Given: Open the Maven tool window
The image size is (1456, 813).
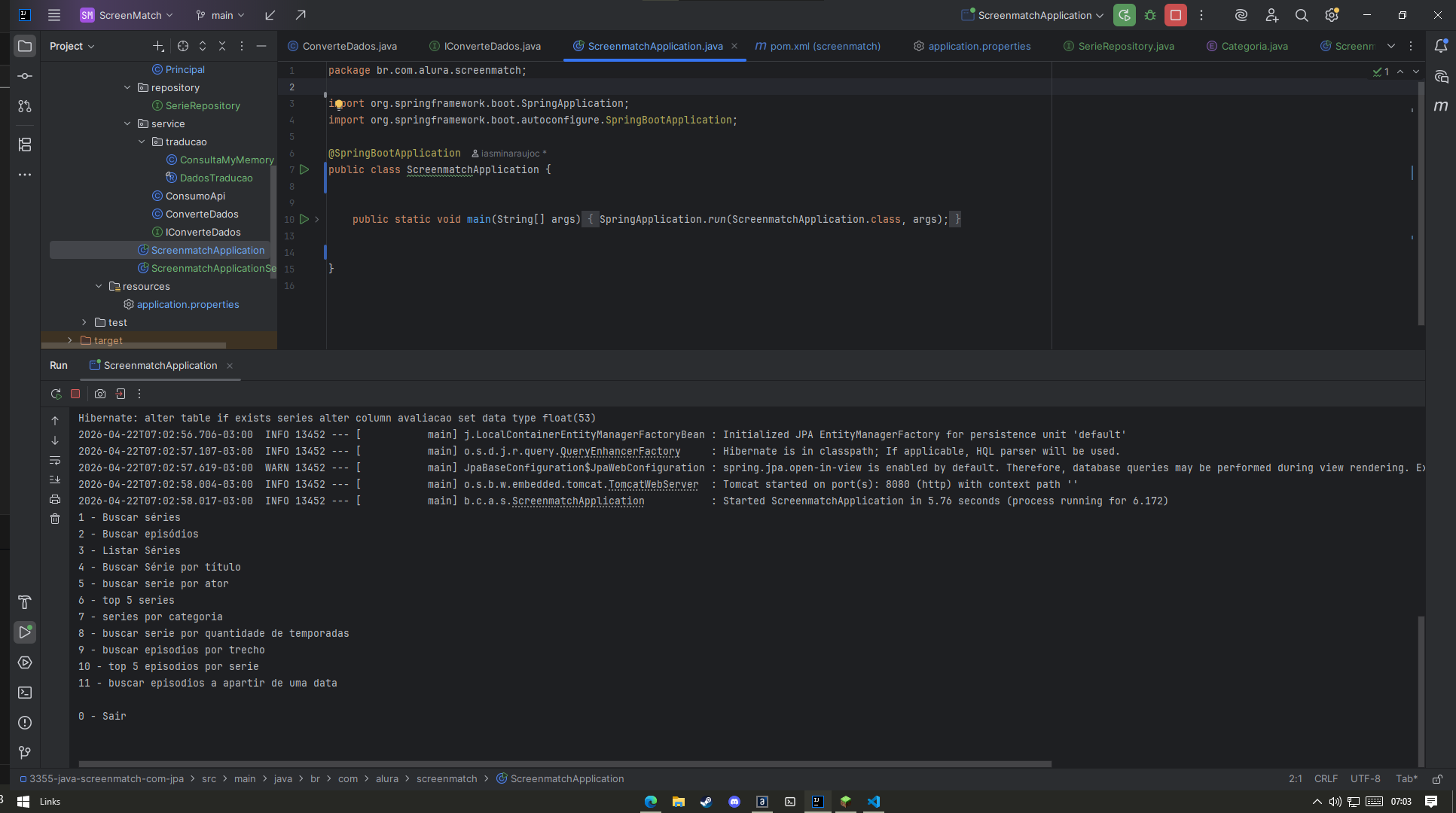Looking at the screenshot, I should coord(1440,106).
